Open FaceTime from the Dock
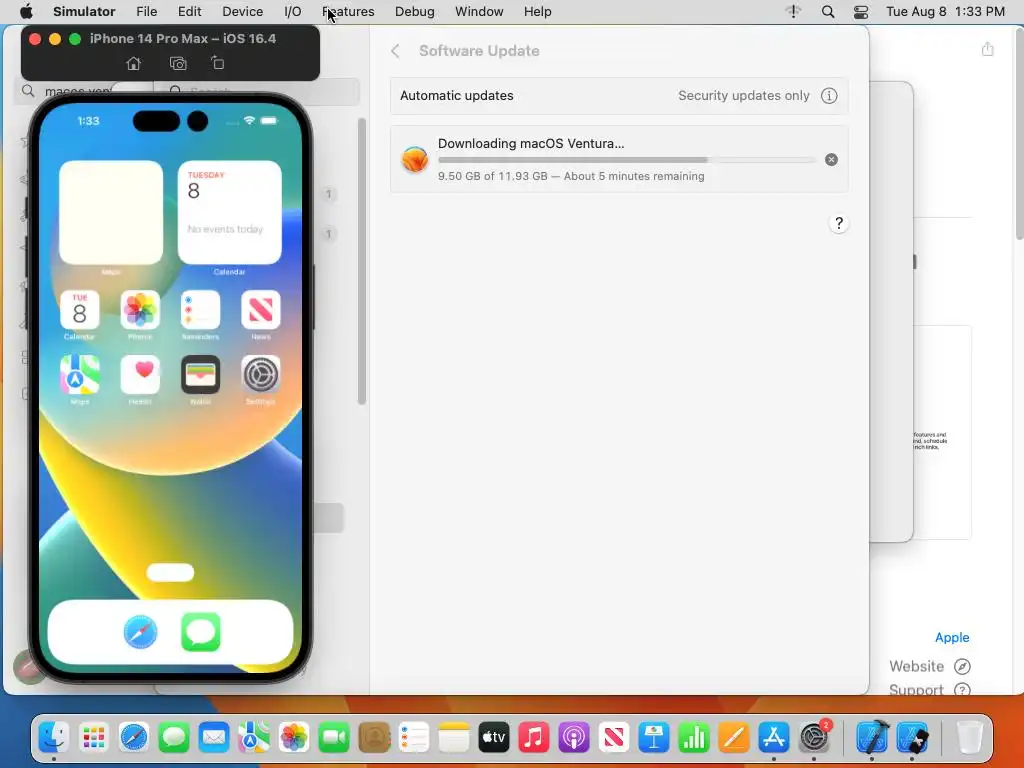Screen dimensions: 1024x768 (334, 738)
